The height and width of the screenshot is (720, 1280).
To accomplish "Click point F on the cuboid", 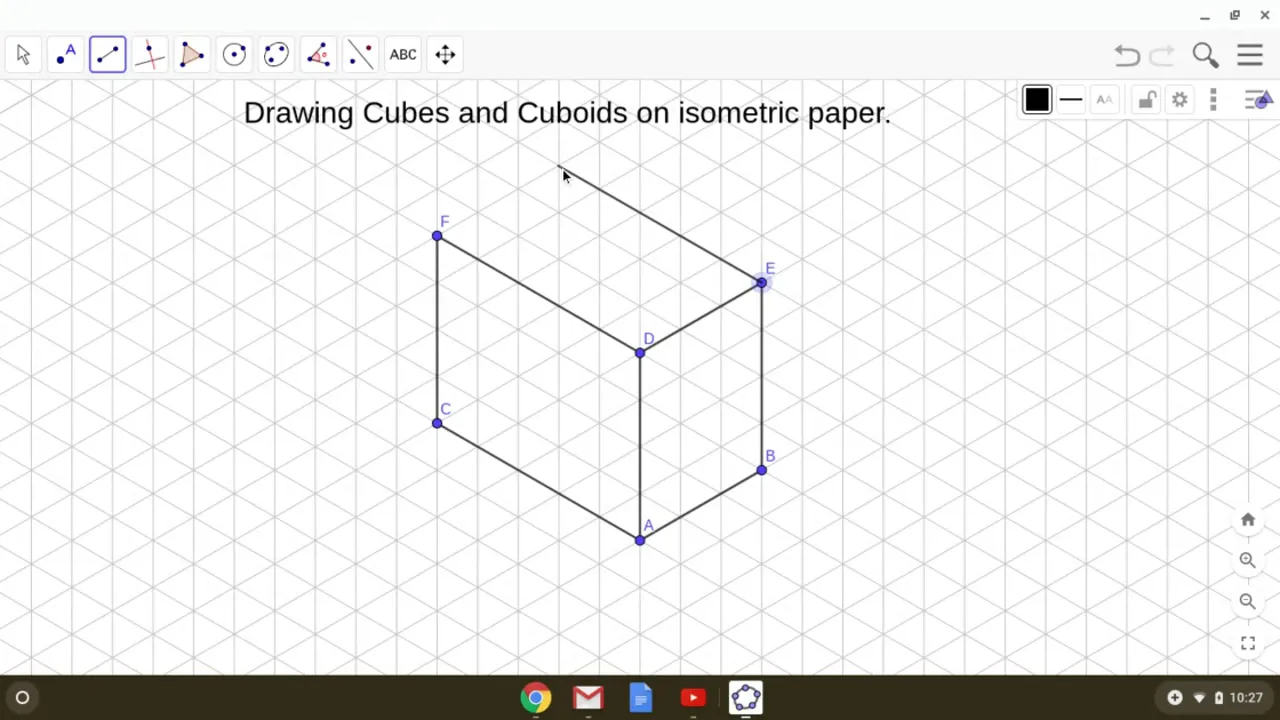I will 437,236.
